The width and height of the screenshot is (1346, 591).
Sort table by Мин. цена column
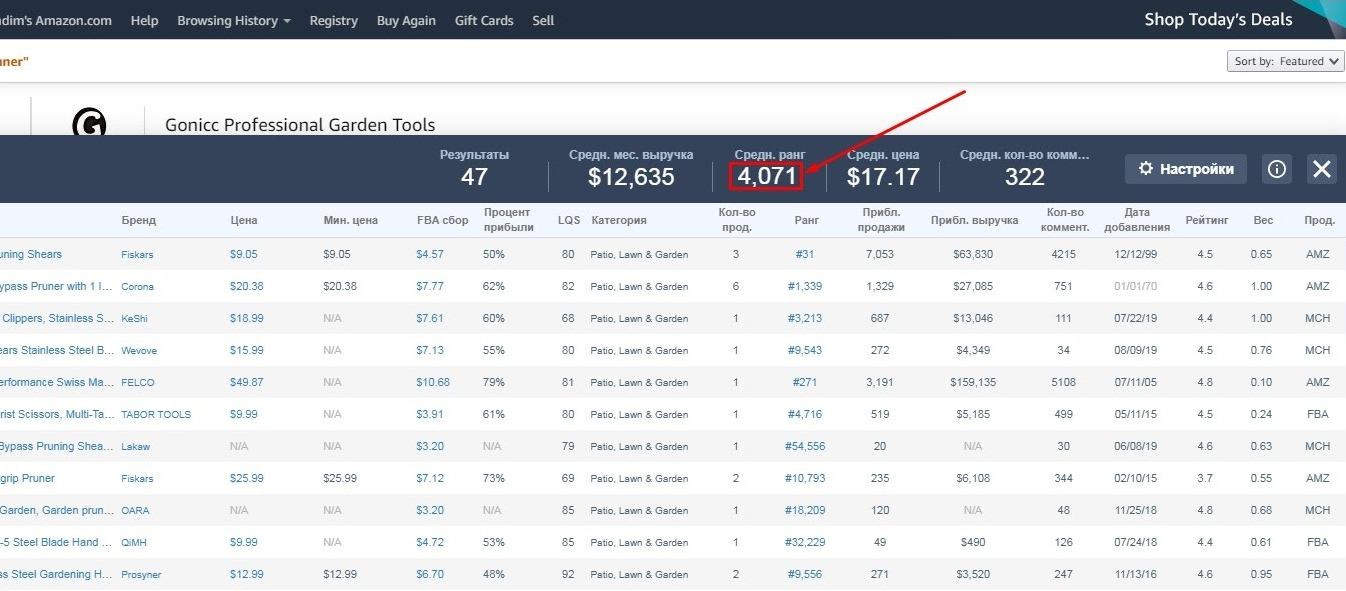click(350, 220)
